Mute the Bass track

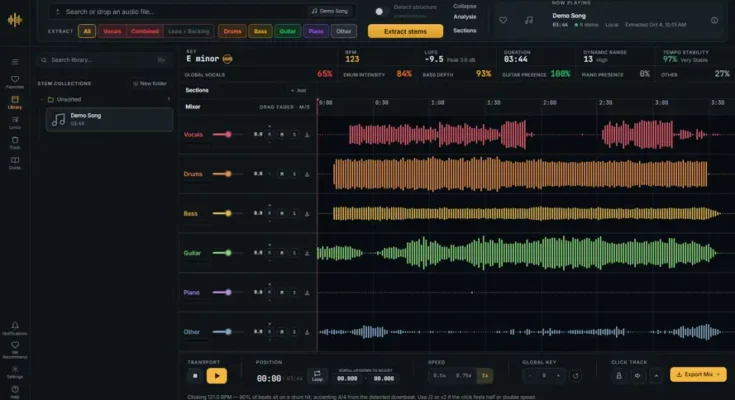coord(282,213)
